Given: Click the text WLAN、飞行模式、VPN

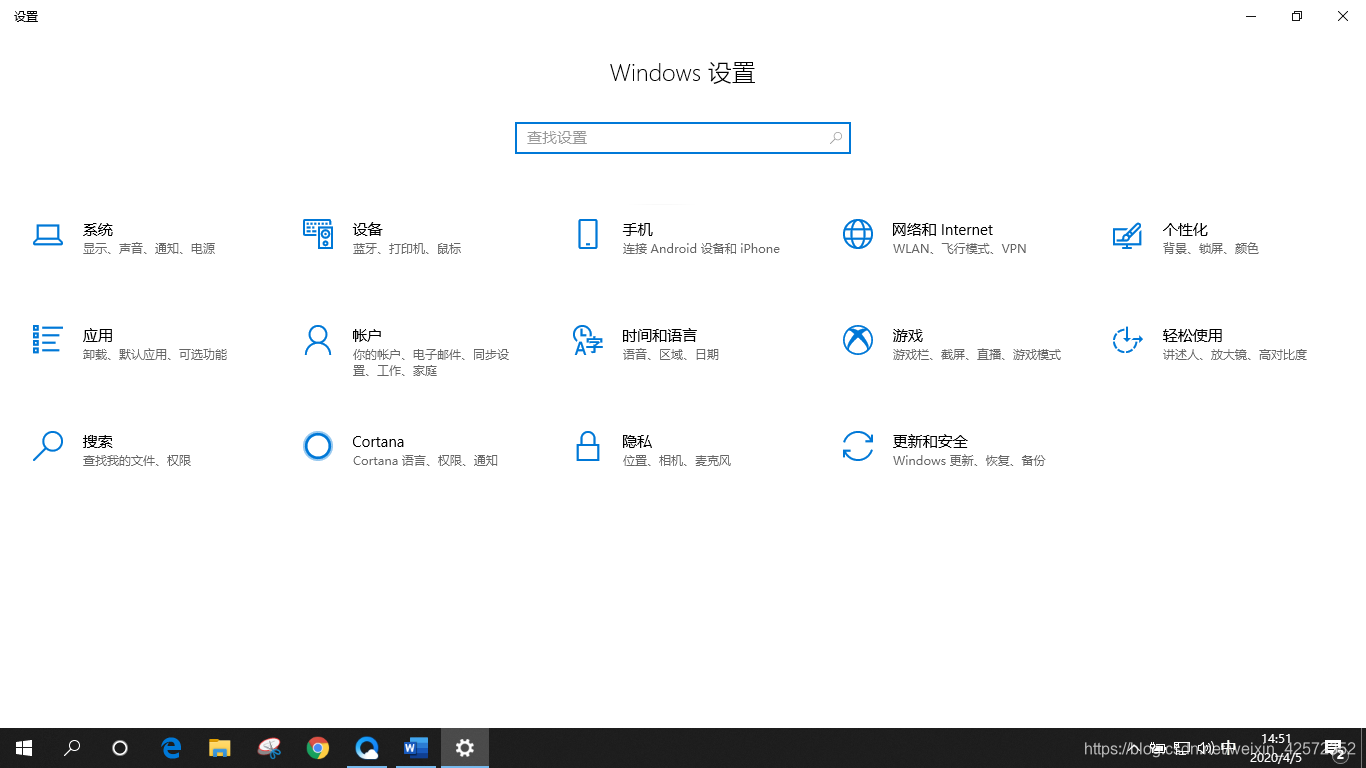Looking at the screenshot, I should click(x=960, y=249).
